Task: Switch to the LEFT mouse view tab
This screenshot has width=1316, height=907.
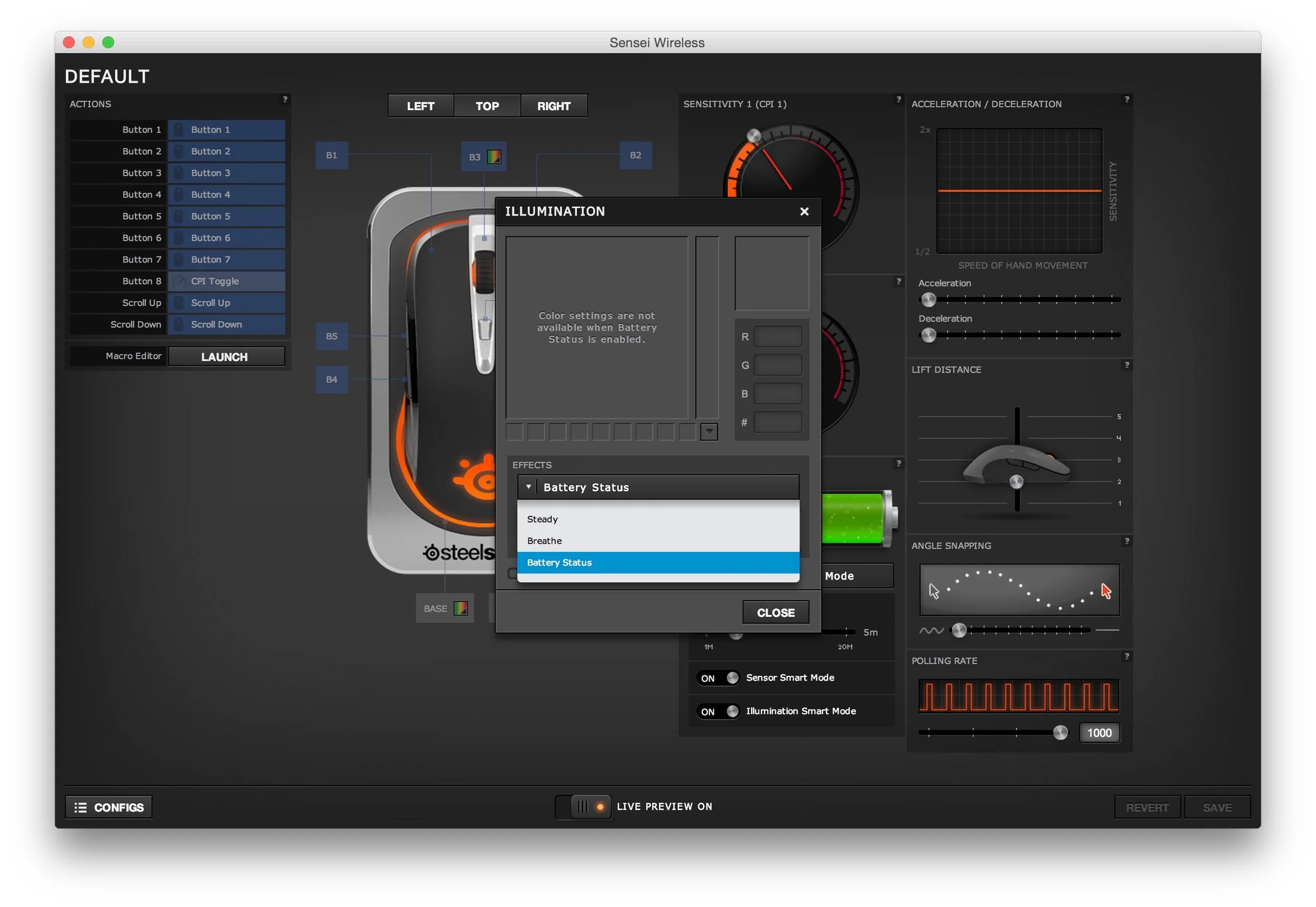Action: tap(421, 106)
